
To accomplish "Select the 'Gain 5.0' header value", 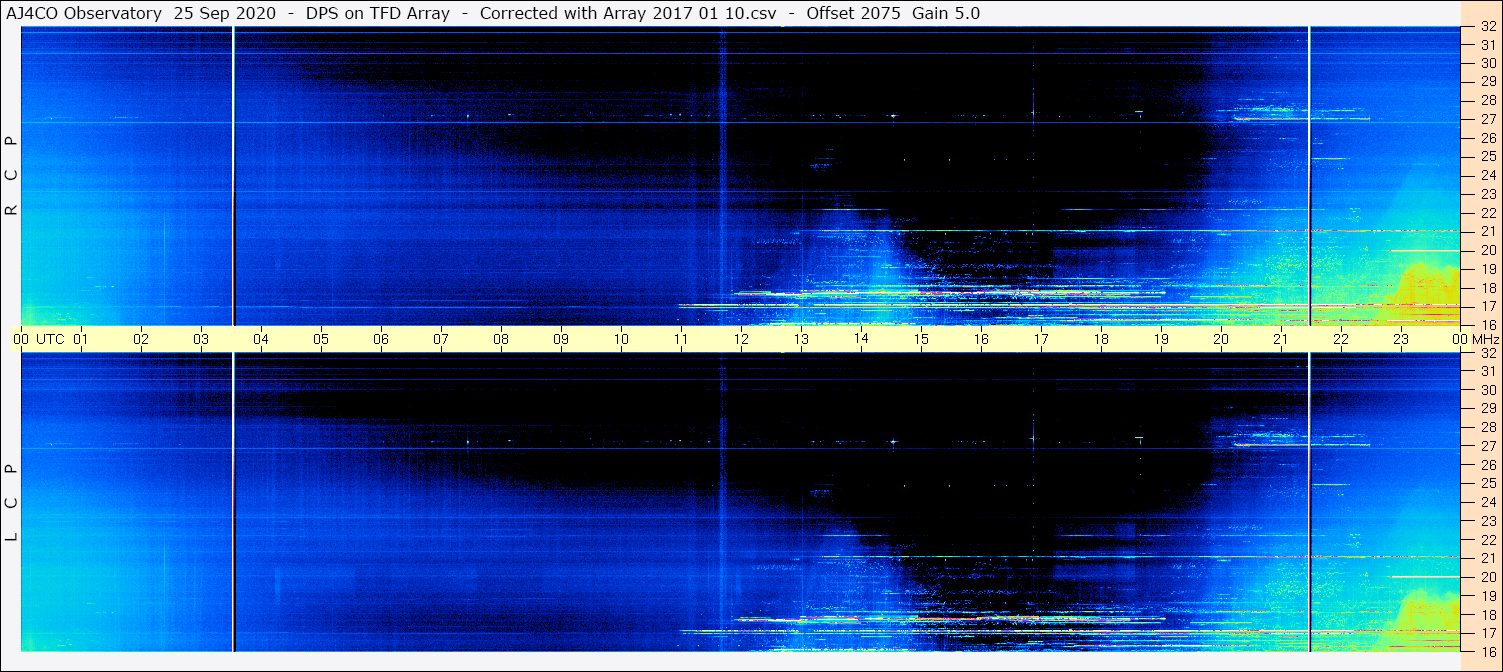I will coord(946,13).
